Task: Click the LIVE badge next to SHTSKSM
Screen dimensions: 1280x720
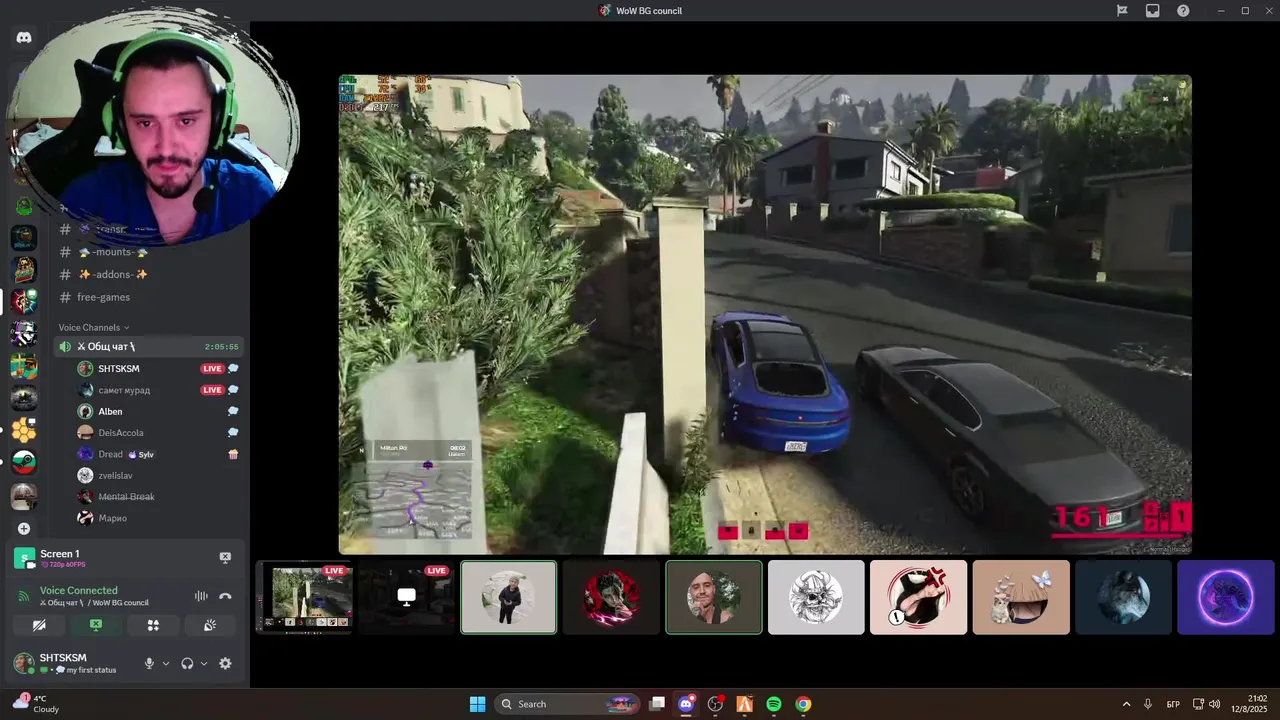Action: (x=212, y=369)
